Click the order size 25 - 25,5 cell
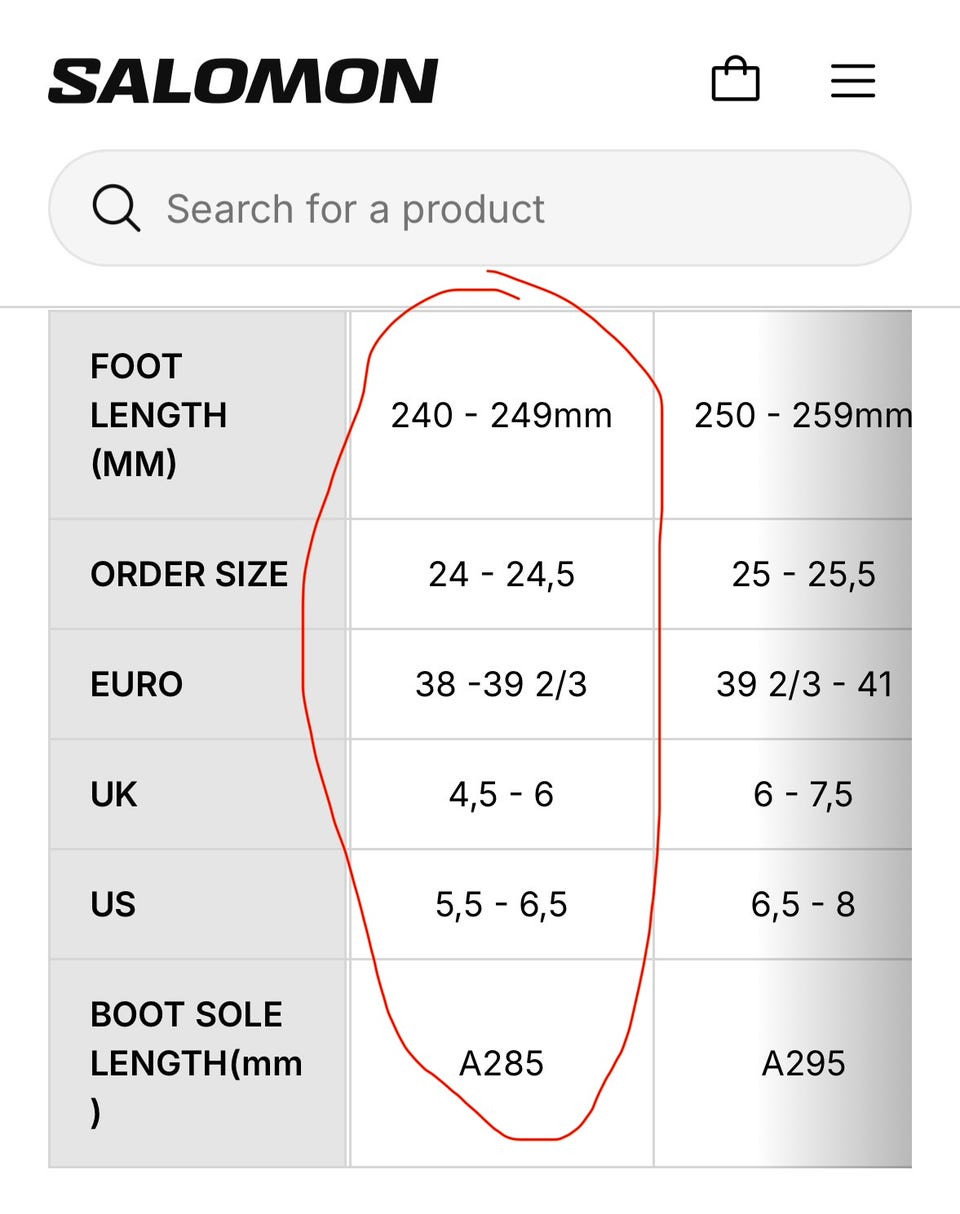The image size is (960, 1214). [784, 574]
